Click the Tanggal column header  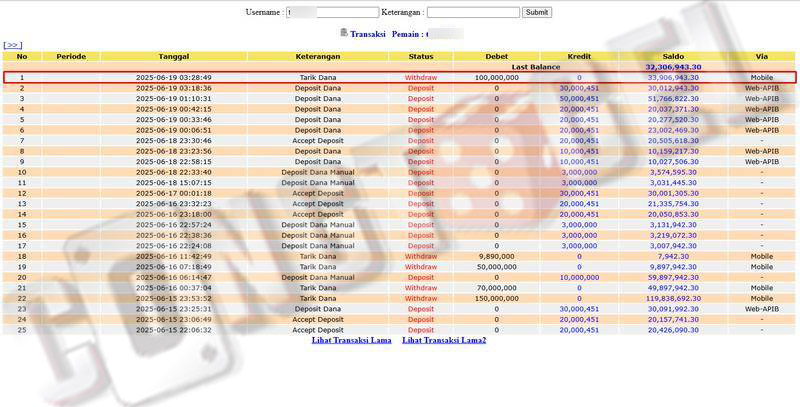(x=173, y=56)
